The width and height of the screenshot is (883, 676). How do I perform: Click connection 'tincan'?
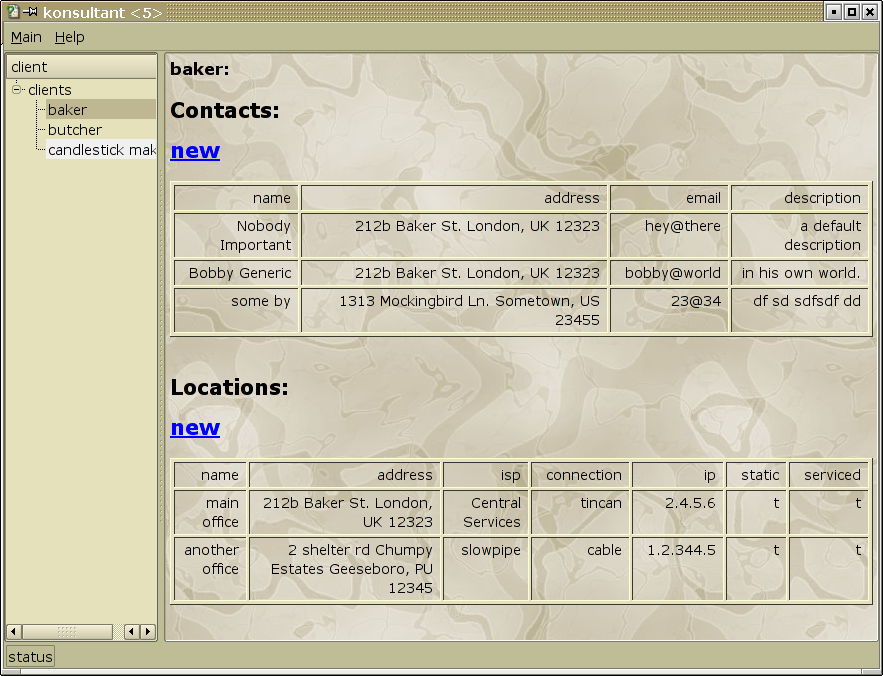coord(601,503)
